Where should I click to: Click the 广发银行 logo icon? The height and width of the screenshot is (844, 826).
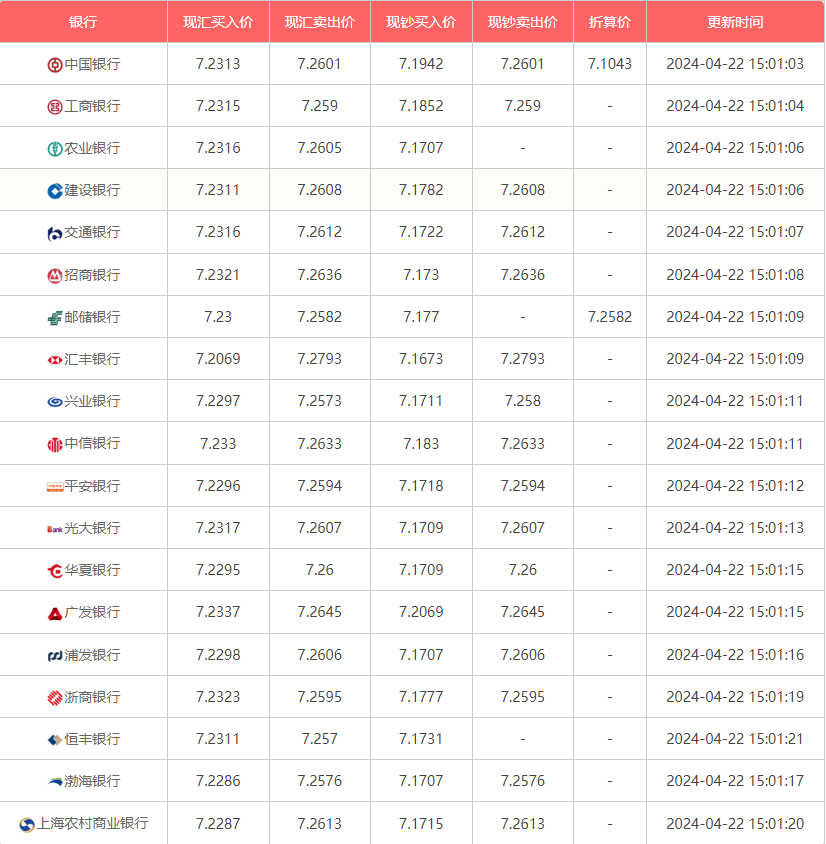point(55,613)
